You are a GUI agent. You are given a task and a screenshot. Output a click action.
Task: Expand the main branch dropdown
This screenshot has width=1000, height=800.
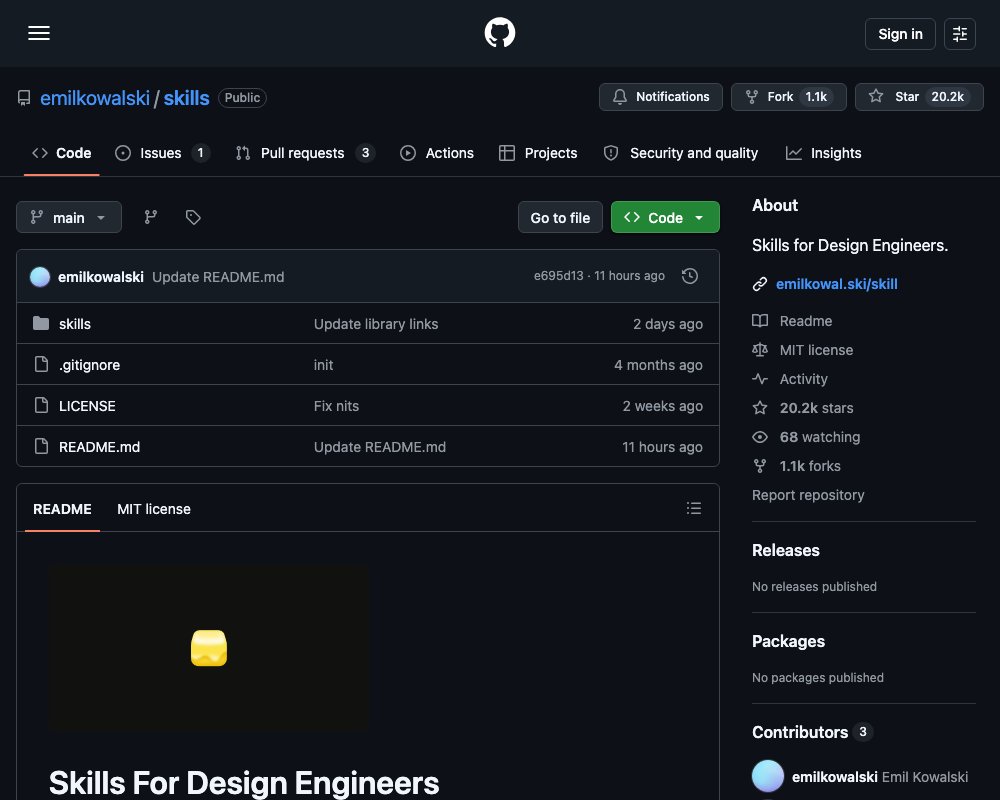coord(69,218)
